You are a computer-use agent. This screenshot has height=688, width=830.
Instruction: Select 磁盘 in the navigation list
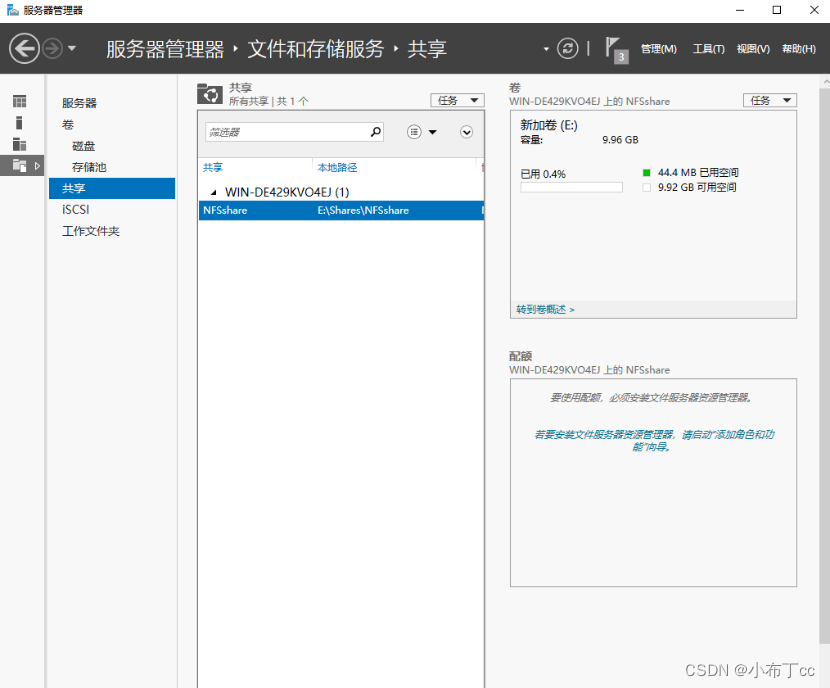tap(84, 146)
